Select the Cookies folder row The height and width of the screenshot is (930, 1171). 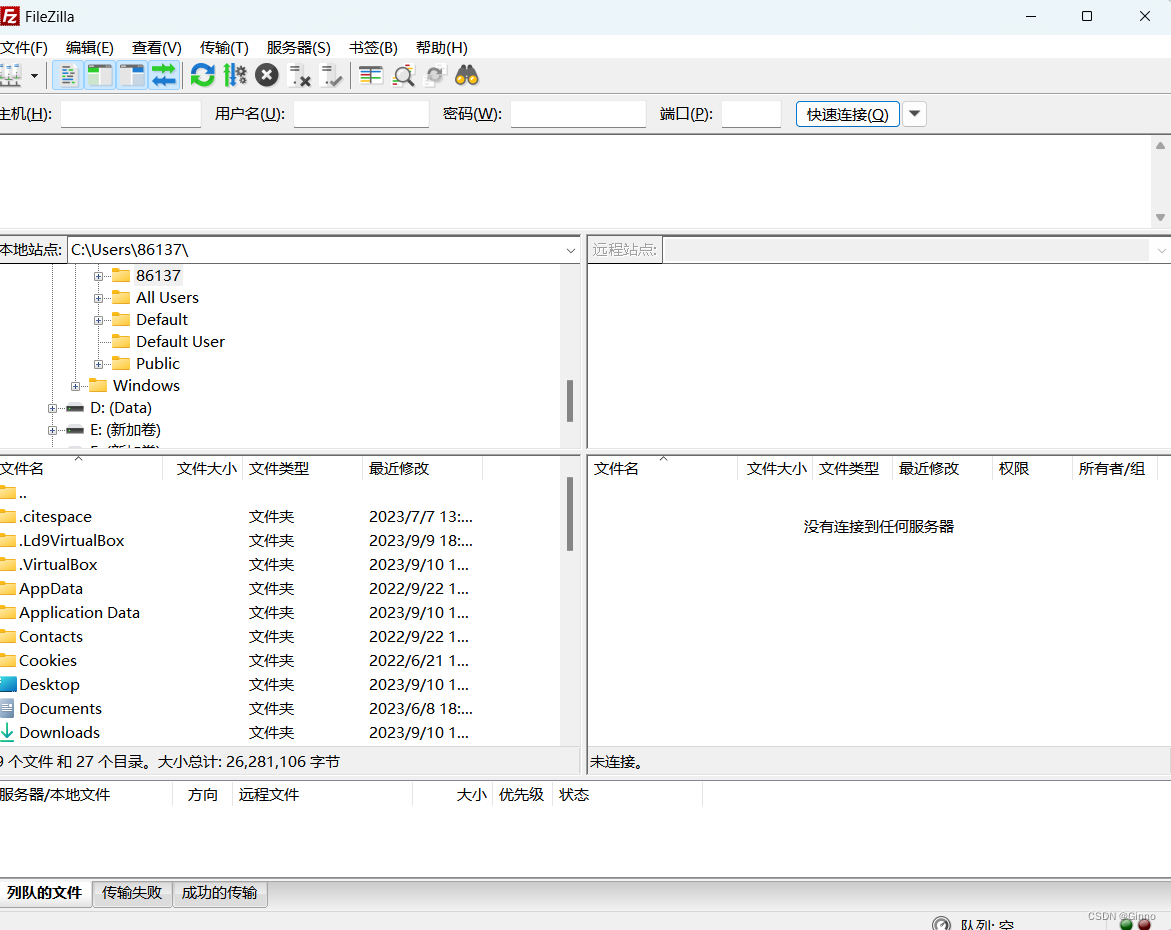point(279,660)
